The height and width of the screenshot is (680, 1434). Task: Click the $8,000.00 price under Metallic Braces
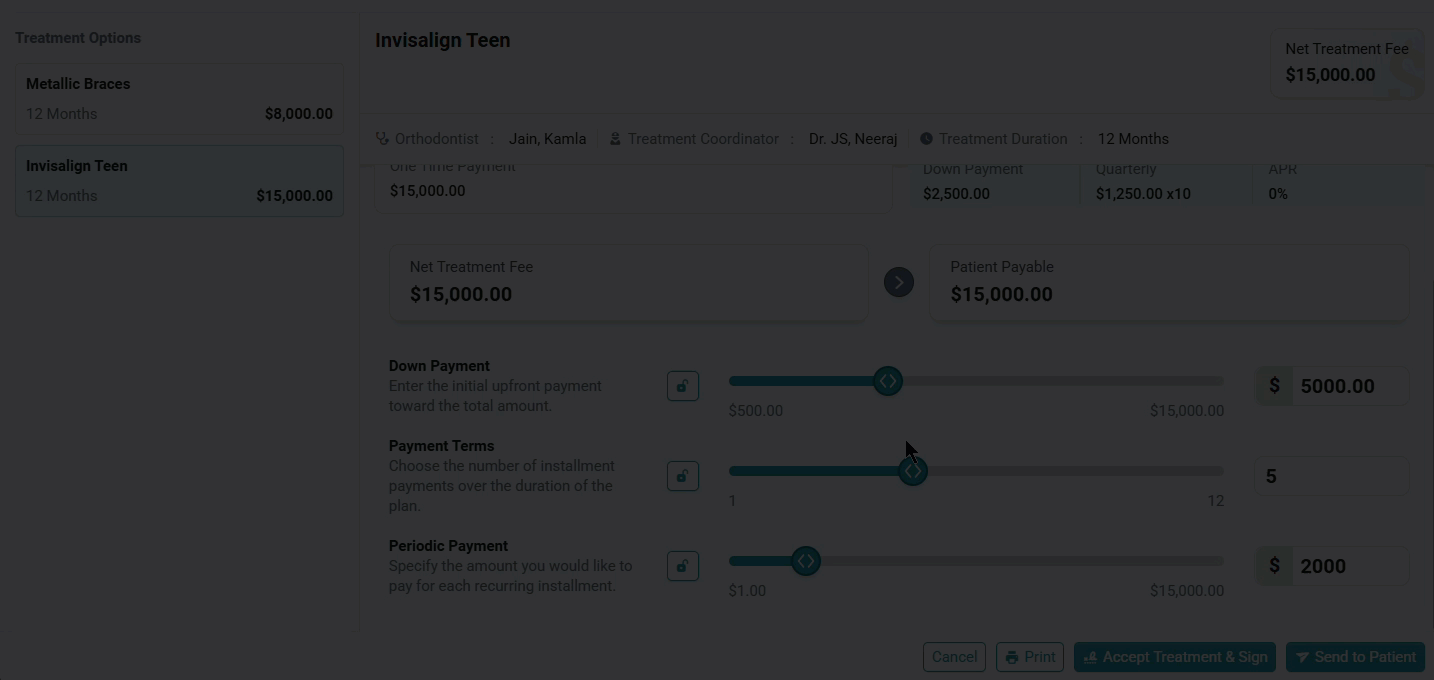coord(299,114)
